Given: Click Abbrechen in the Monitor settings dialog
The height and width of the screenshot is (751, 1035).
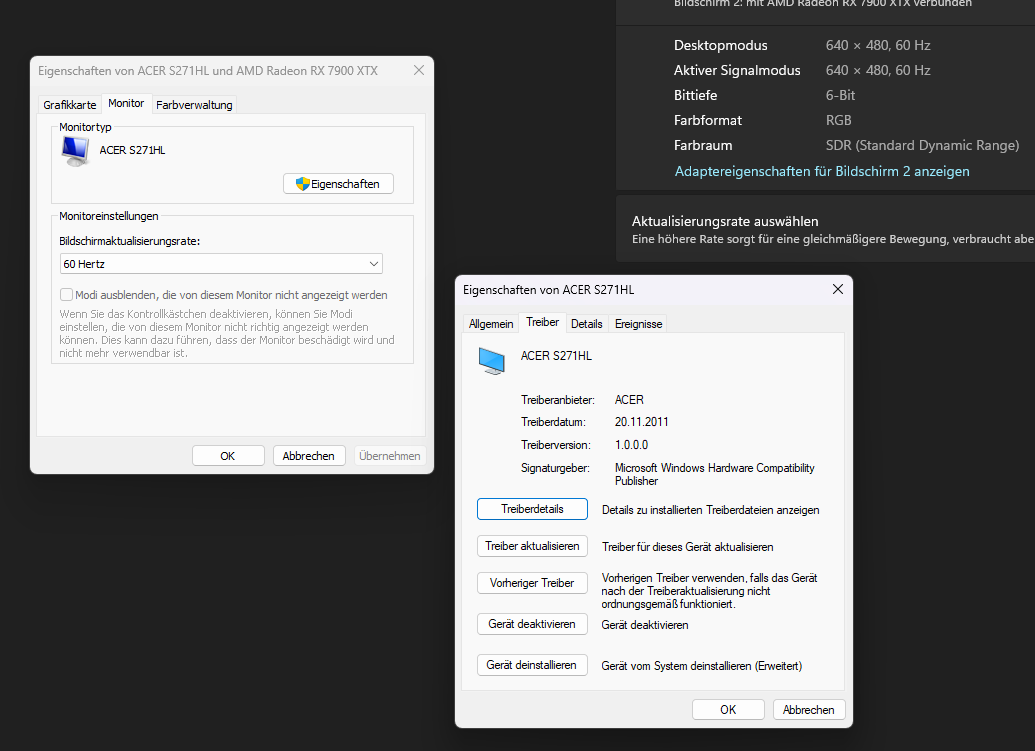Looking at the screenshot, I should tap(308, 456).
